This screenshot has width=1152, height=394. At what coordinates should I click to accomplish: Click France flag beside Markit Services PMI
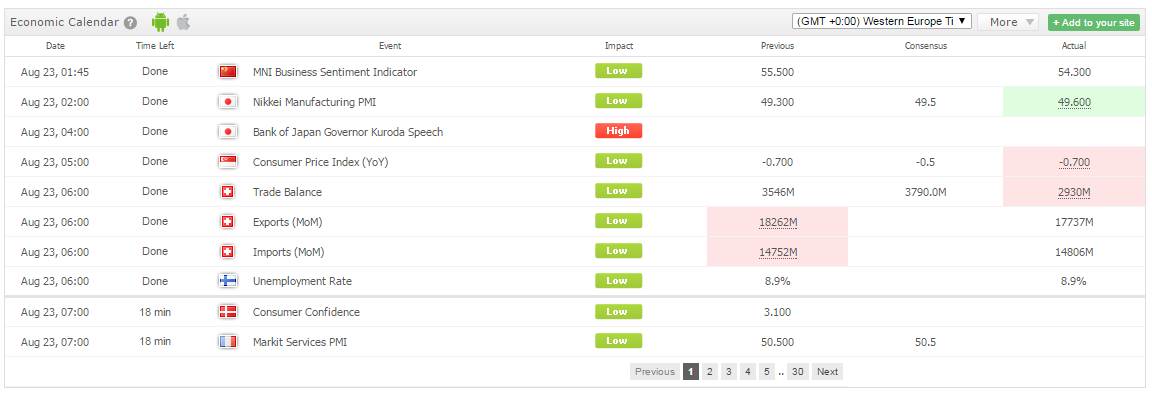tap(228, 342)
